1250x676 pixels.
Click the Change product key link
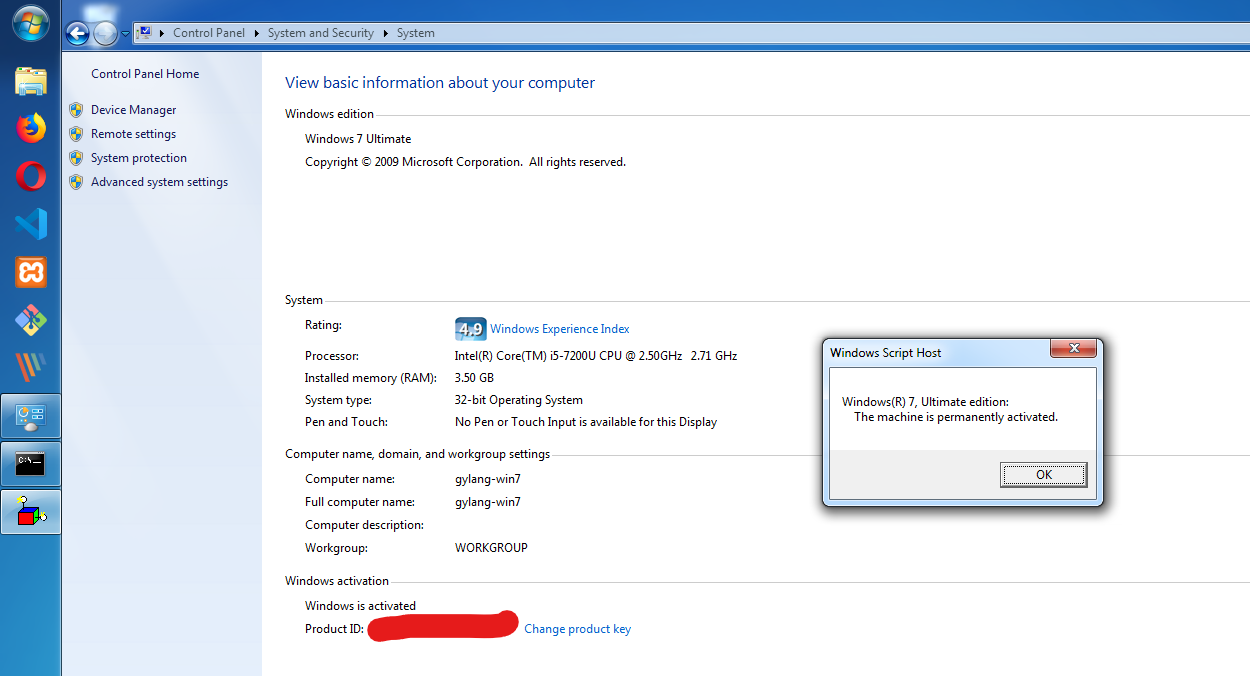(577, 629)
